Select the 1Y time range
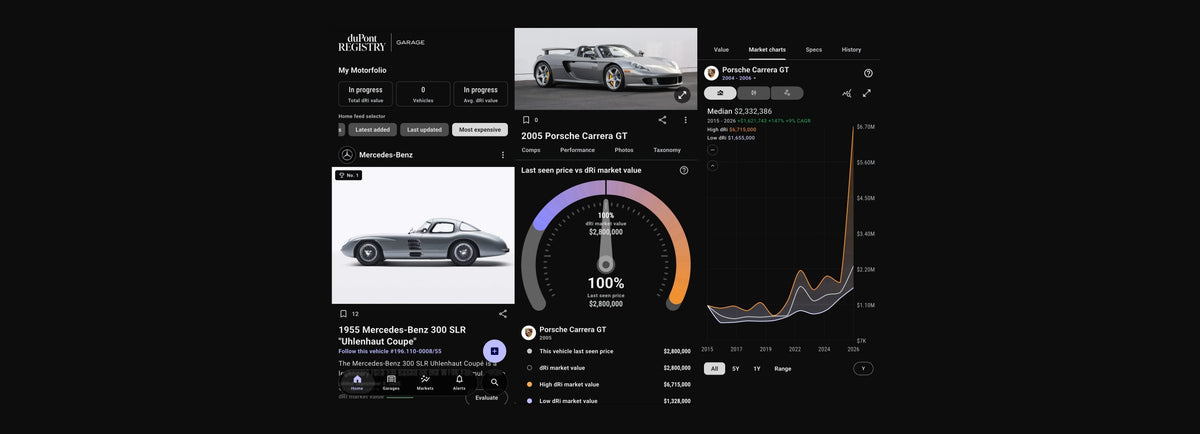This screenshot has height=434, width=1200. point(757,369)
